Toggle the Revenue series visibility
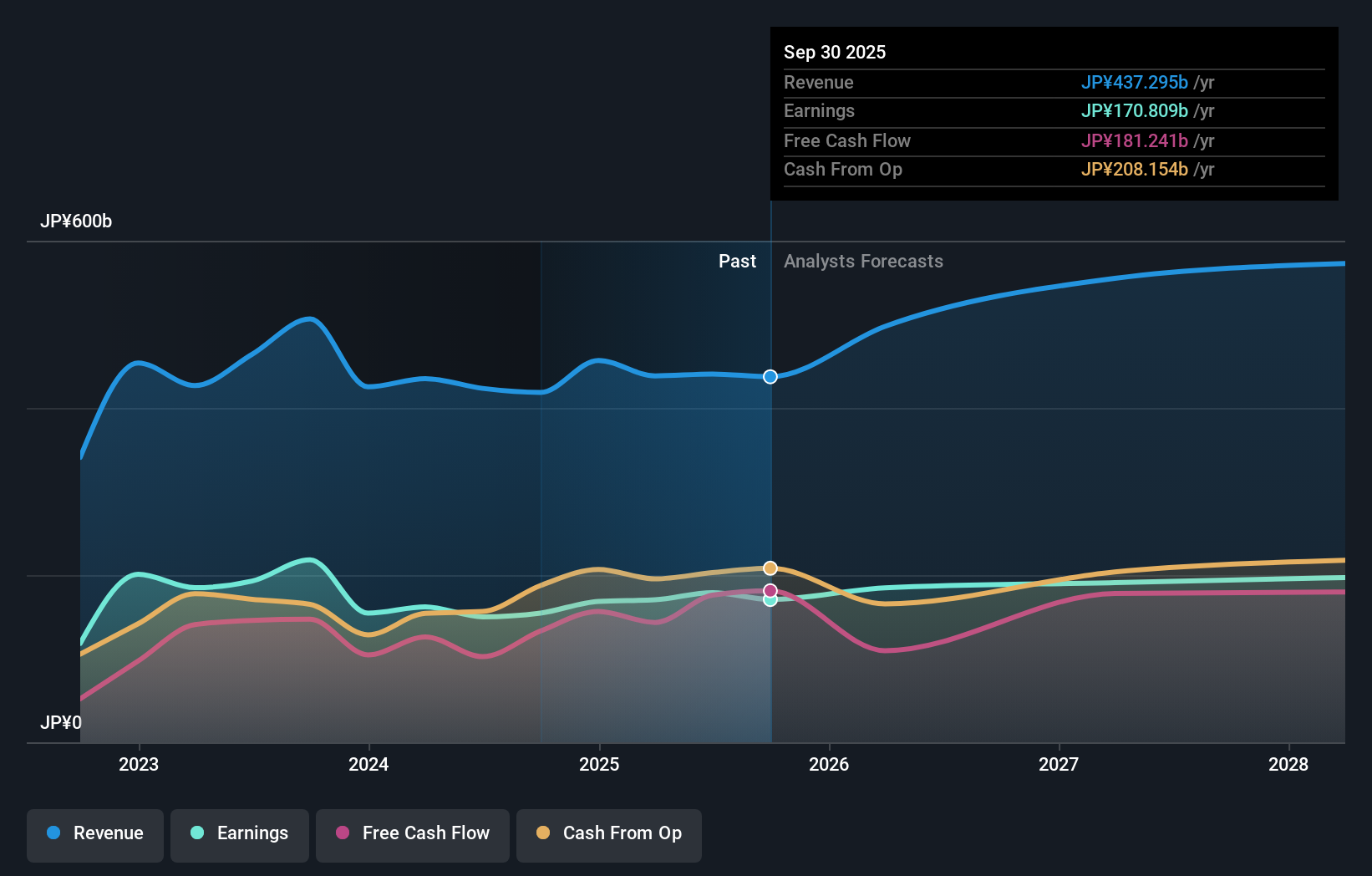Screen dimensions: 1372x876 pos(94,833)
